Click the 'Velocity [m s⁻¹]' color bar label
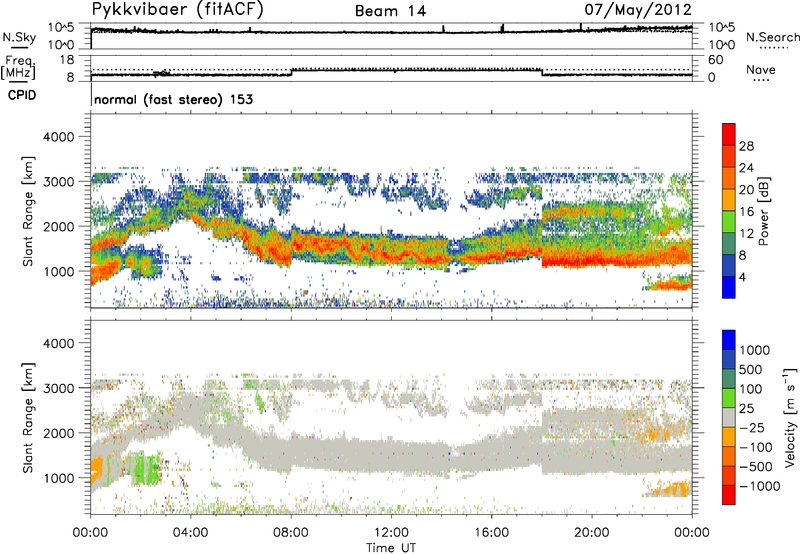Image resolution: width=800 pixels, height=554 pixels. click(x=790, y=417)
